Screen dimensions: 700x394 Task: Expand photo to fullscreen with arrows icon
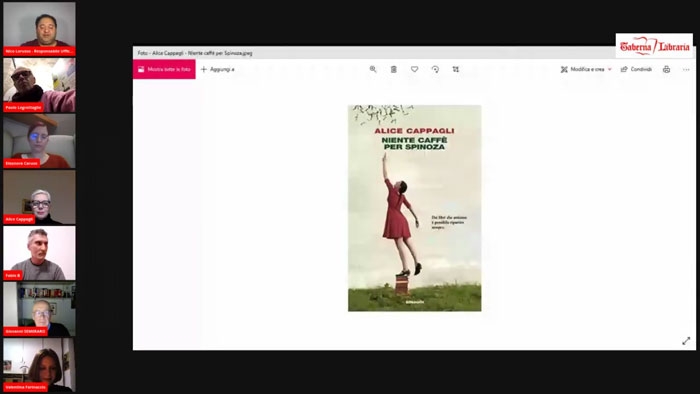tap(686, 341)
